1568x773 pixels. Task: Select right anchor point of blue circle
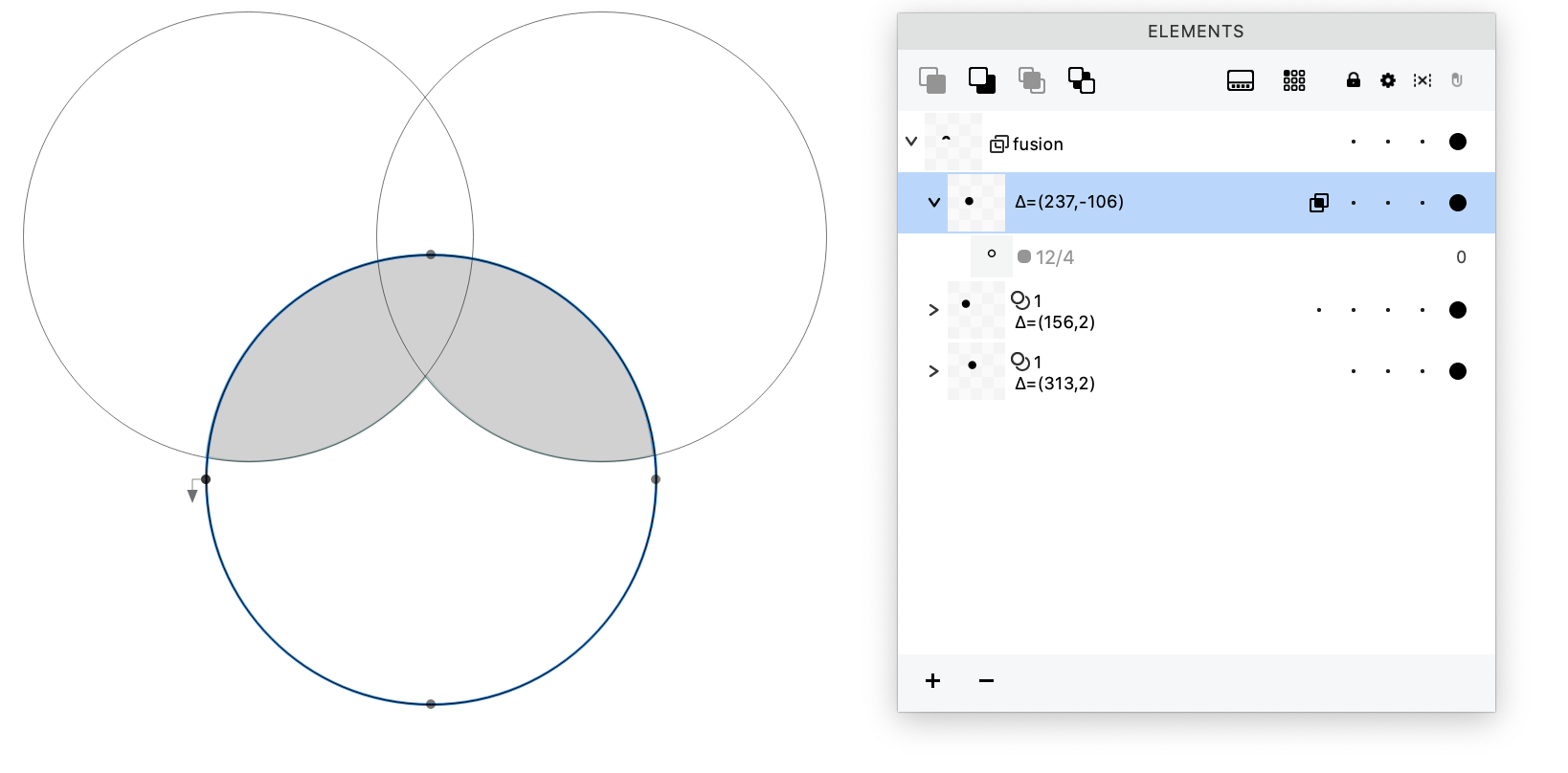pyautogui.click(x=656, y=479)
